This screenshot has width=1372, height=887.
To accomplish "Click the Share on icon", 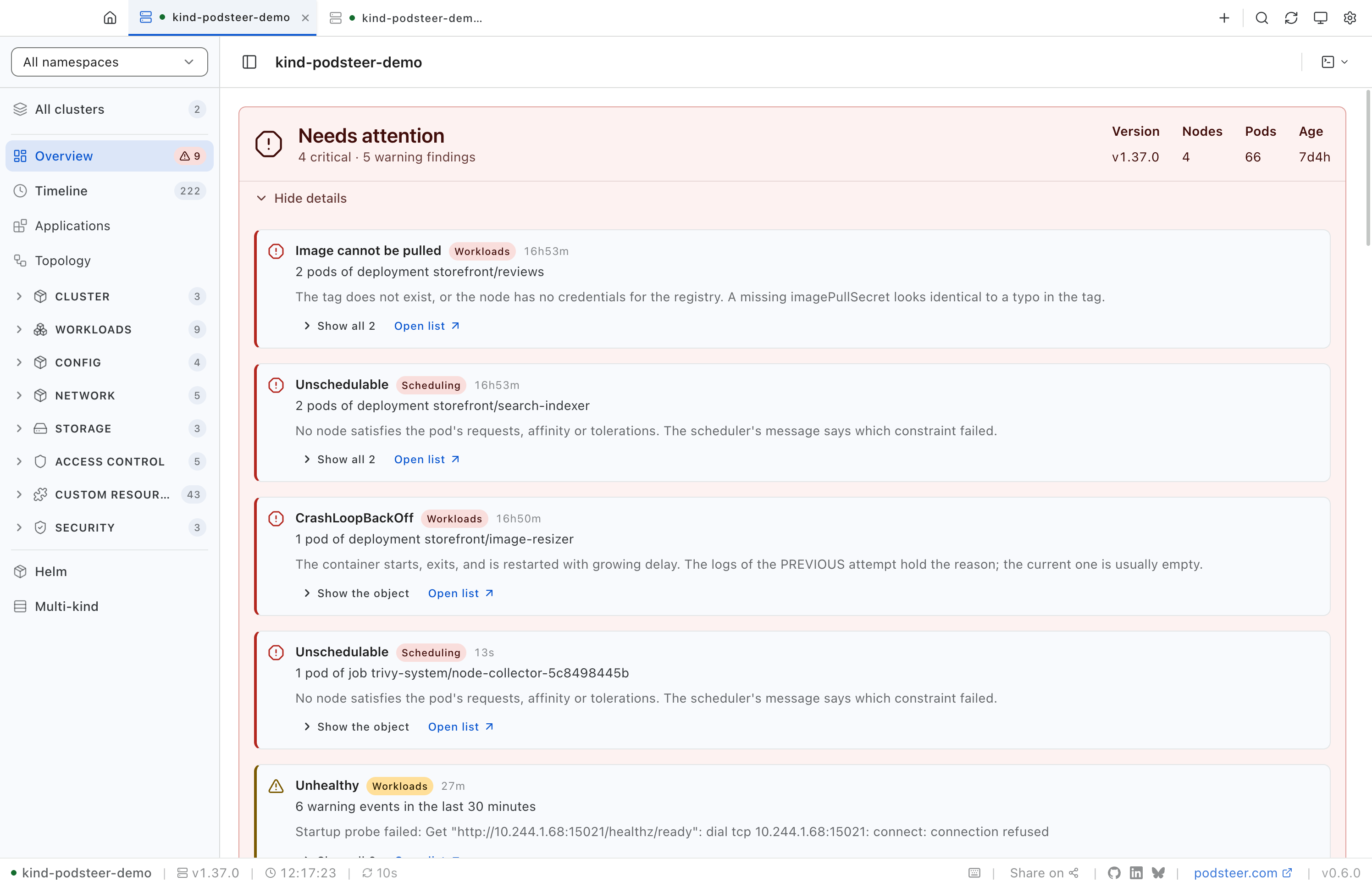I will click(x=1044, y=873).
